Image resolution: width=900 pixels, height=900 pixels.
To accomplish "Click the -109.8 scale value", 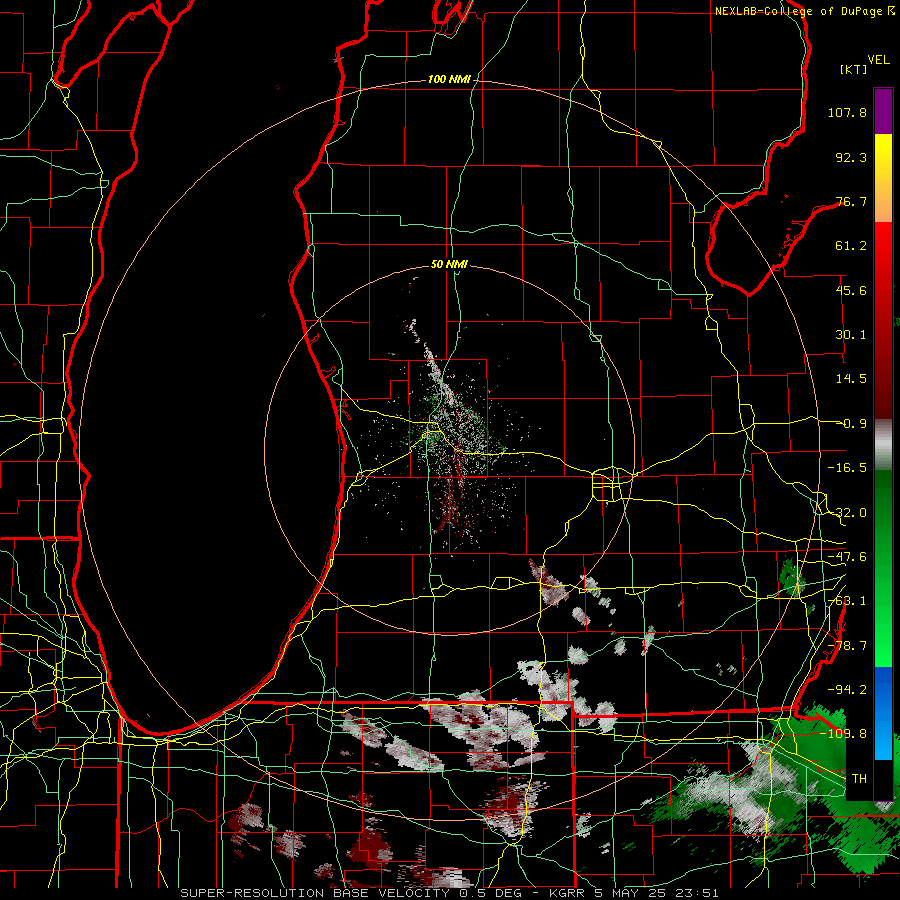I will click(844, 734).
